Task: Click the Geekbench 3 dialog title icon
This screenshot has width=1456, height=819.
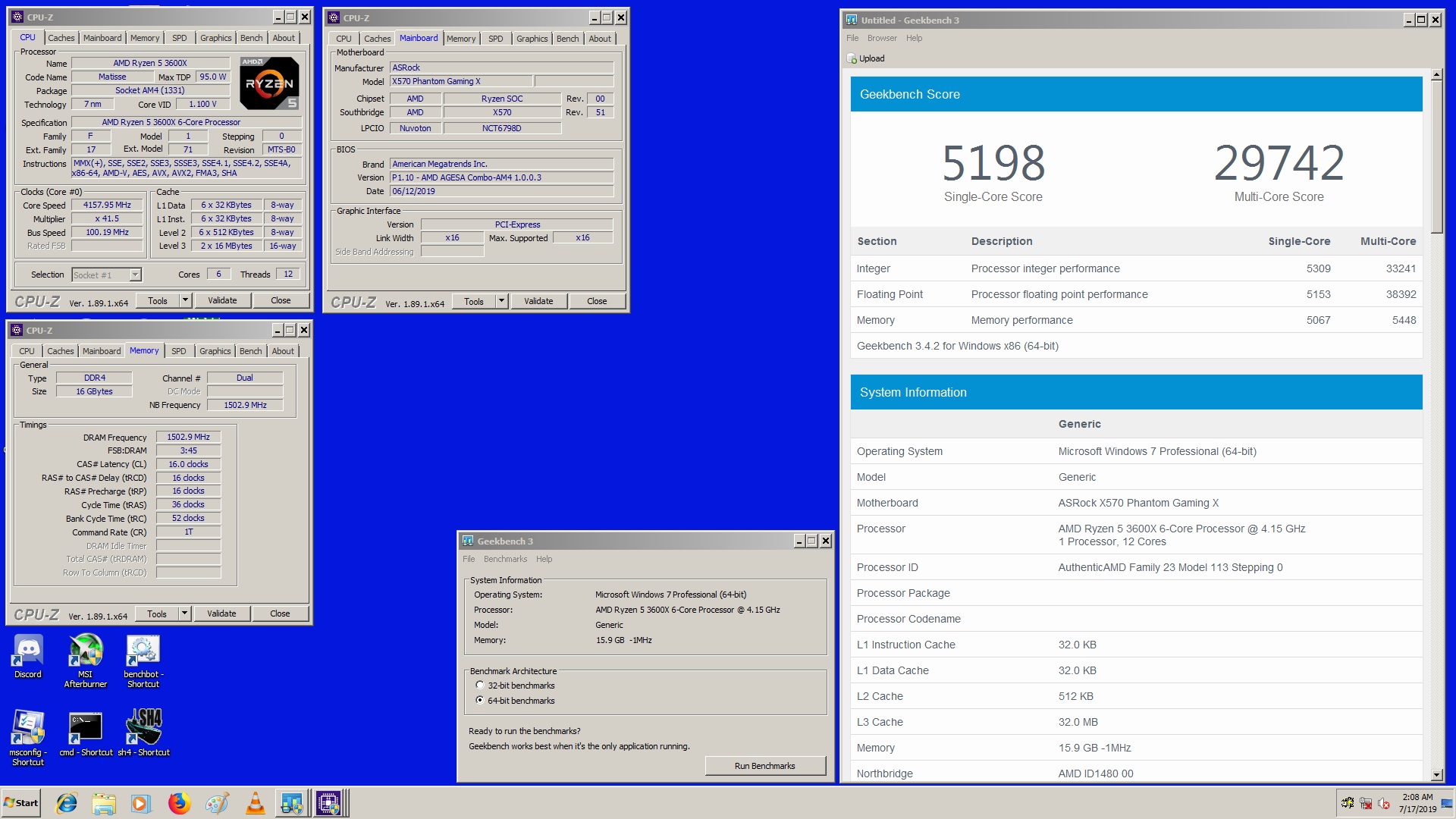Action: [x=468, y=541]
